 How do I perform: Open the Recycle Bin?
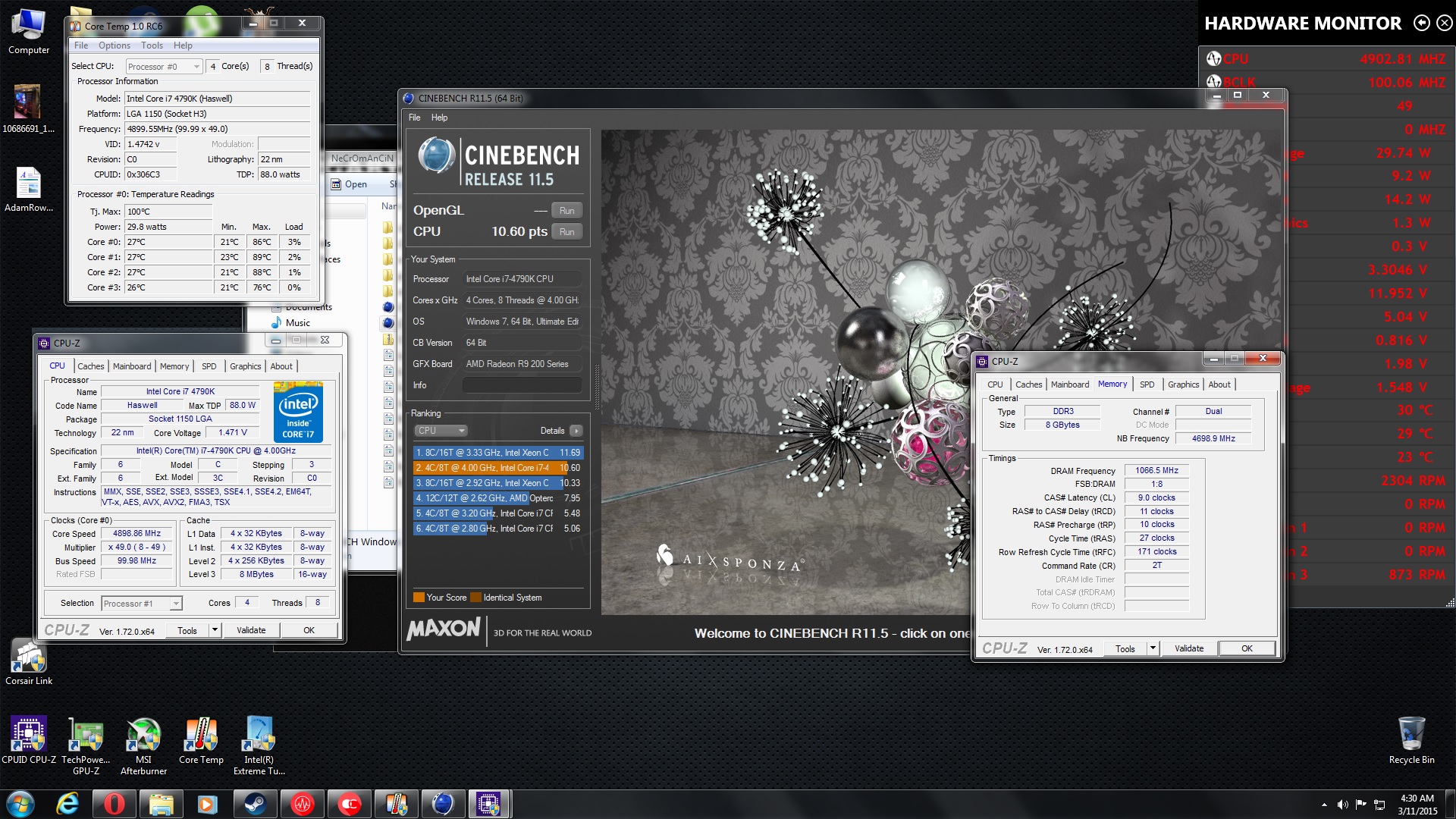pyautogui.click(x=1411, y=741)
